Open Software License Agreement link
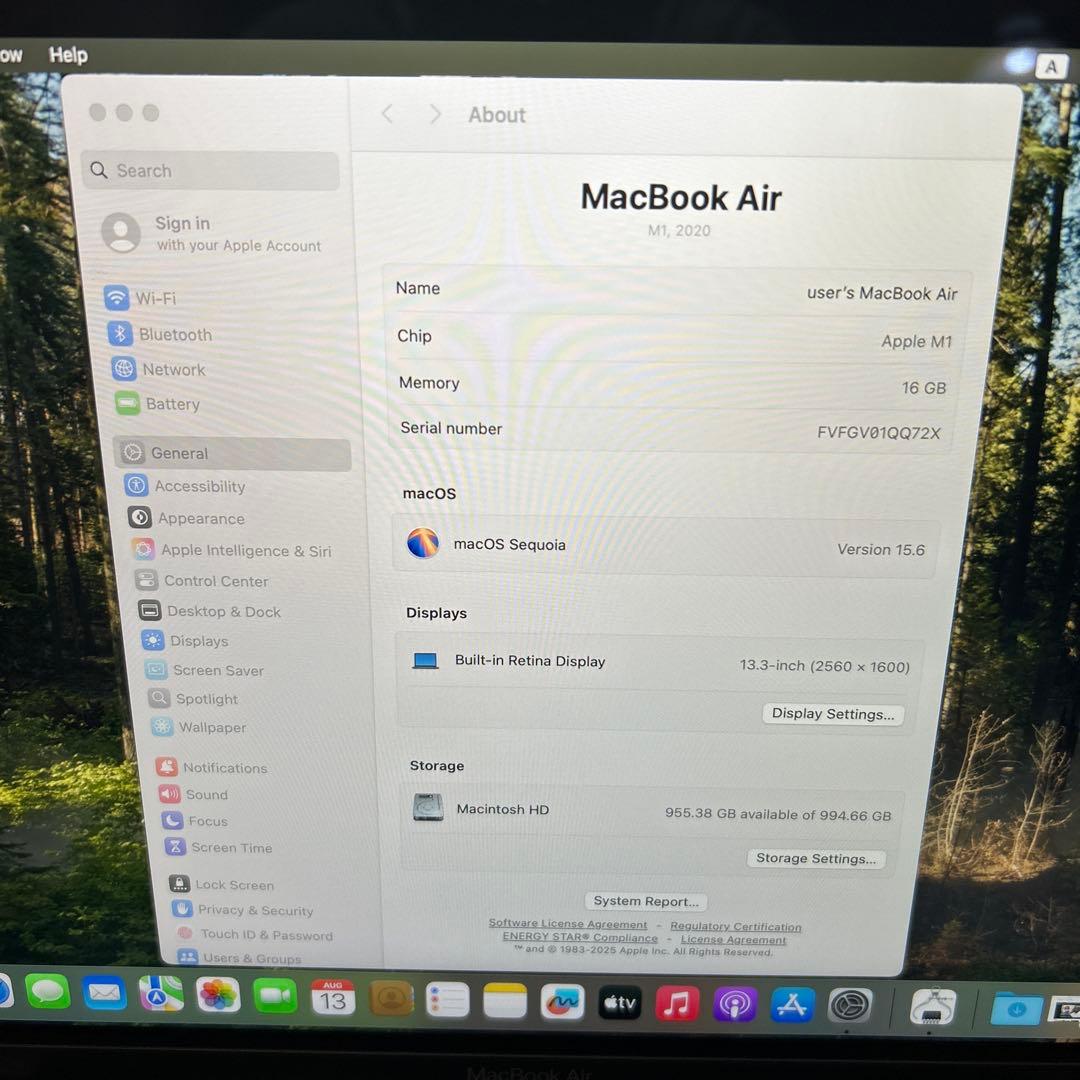1080x1080 pixels. pos(568,924)
